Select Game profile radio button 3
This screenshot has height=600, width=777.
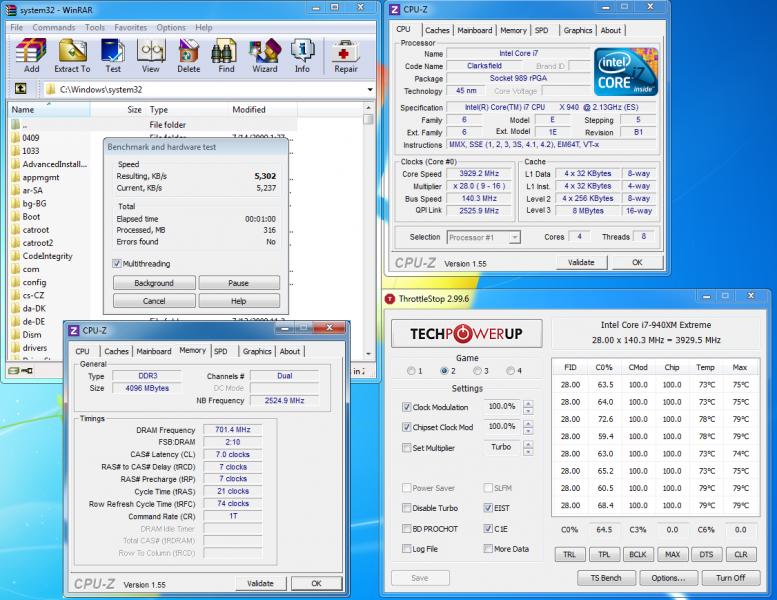coord(477,371)
